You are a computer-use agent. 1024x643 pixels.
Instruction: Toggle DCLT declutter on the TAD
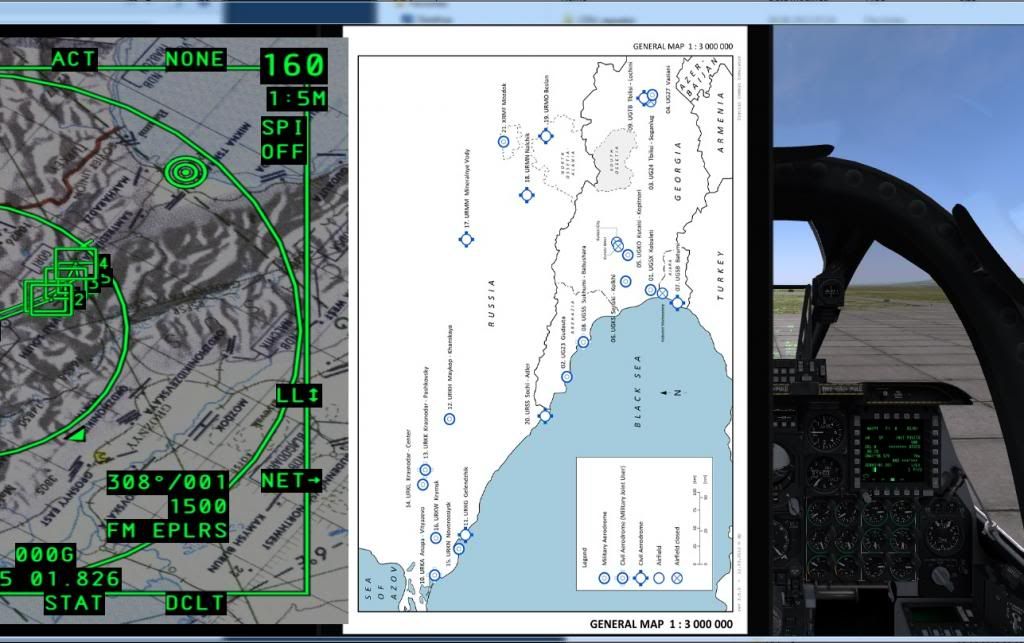(195, 603)
